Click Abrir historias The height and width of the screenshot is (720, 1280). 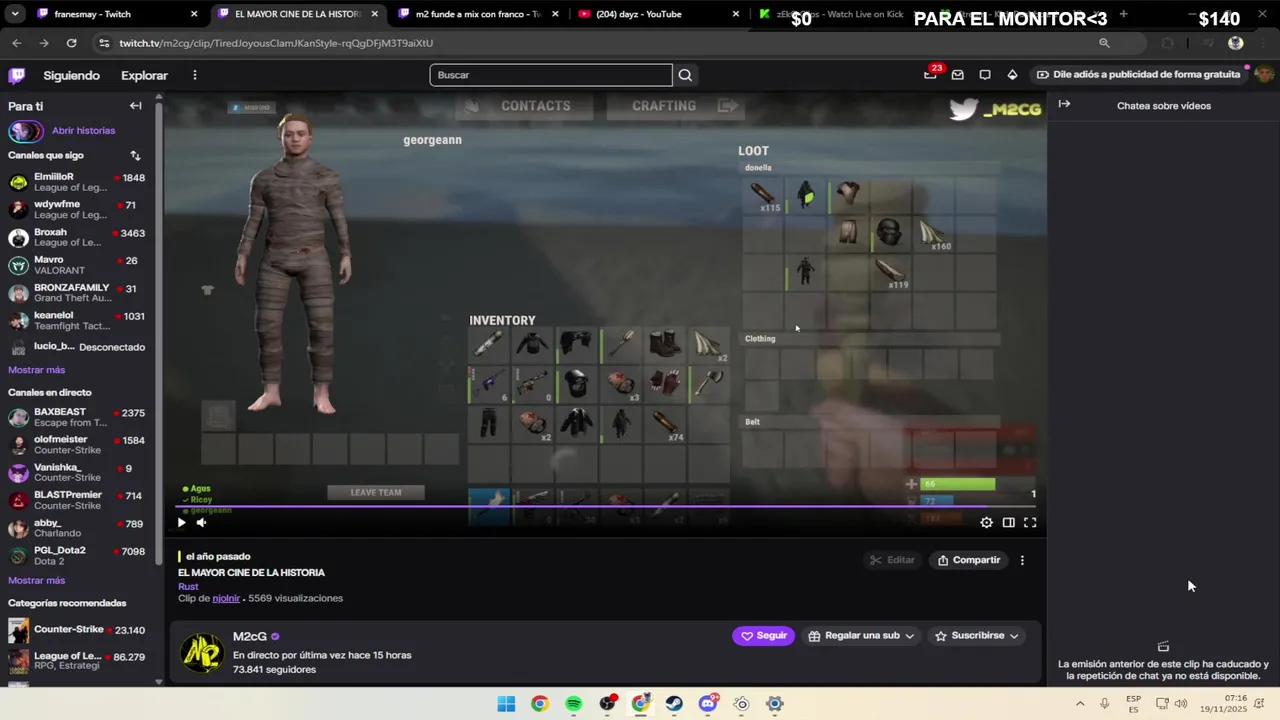[x=83, y=131]
